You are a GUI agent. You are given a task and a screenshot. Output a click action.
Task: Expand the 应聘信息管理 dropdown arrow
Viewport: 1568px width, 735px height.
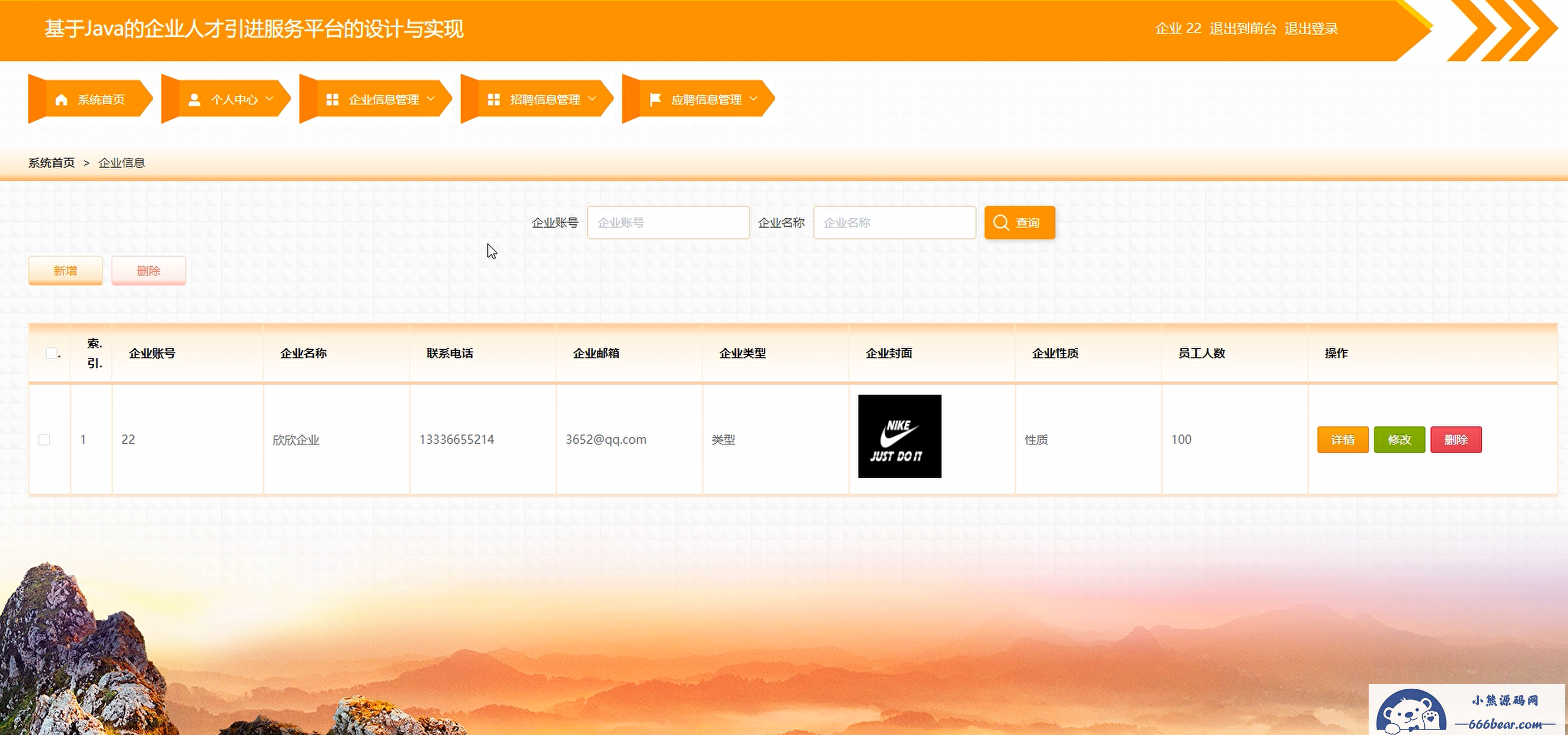click(x=753, y=99)
